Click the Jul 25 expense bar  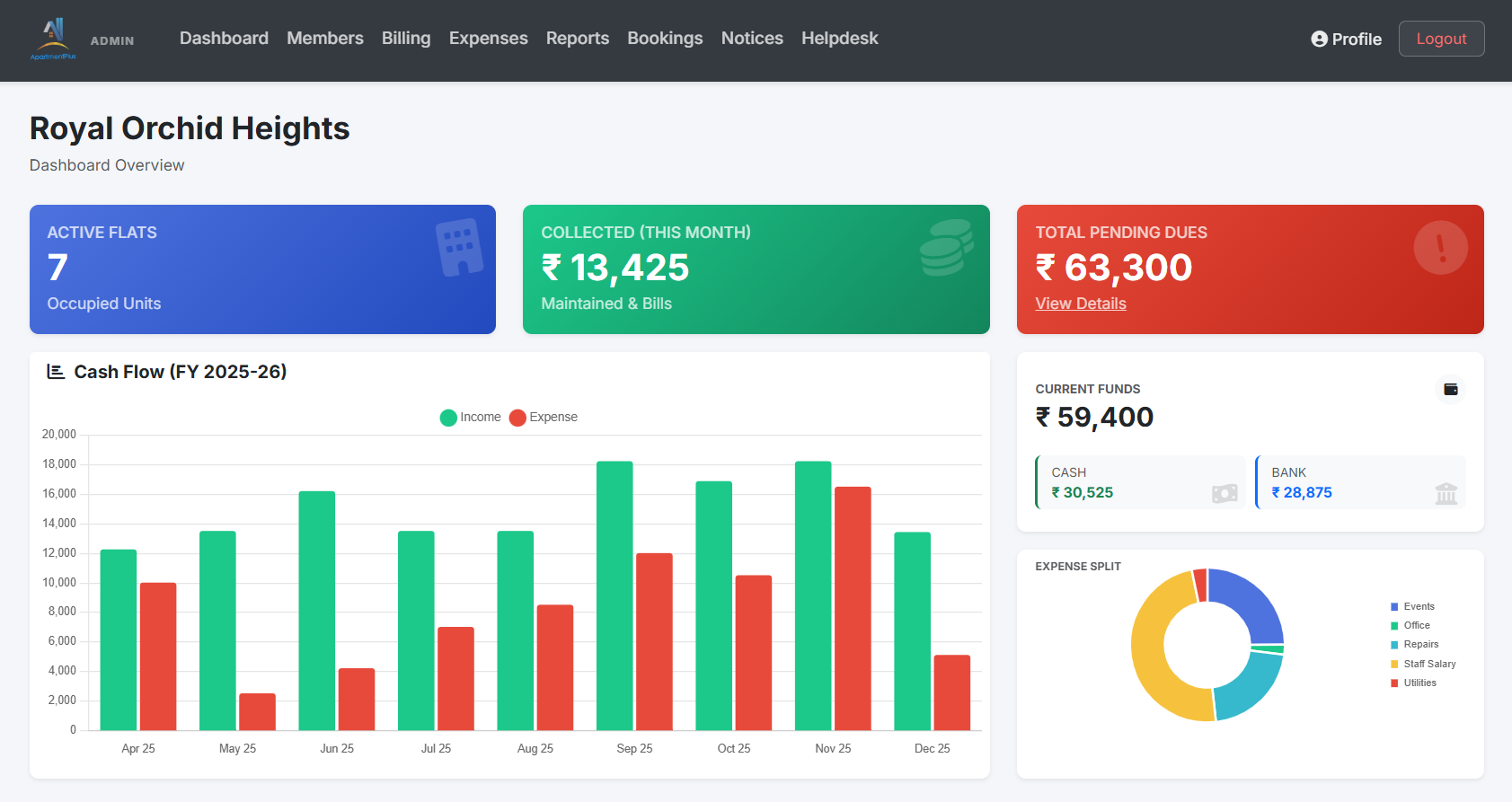[x=455, y=678]
